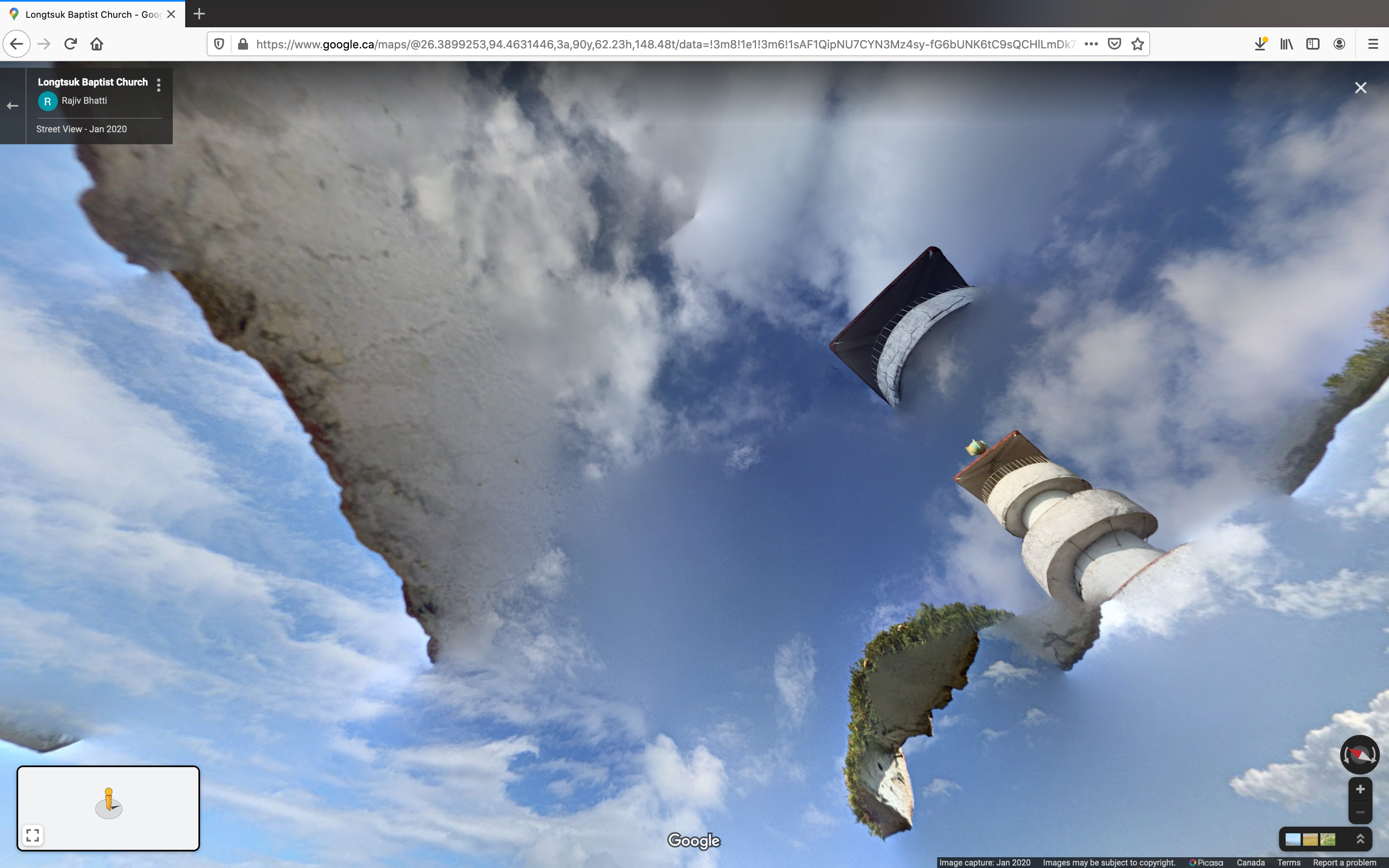Click the Terms link in footer

coord(1289,862)
